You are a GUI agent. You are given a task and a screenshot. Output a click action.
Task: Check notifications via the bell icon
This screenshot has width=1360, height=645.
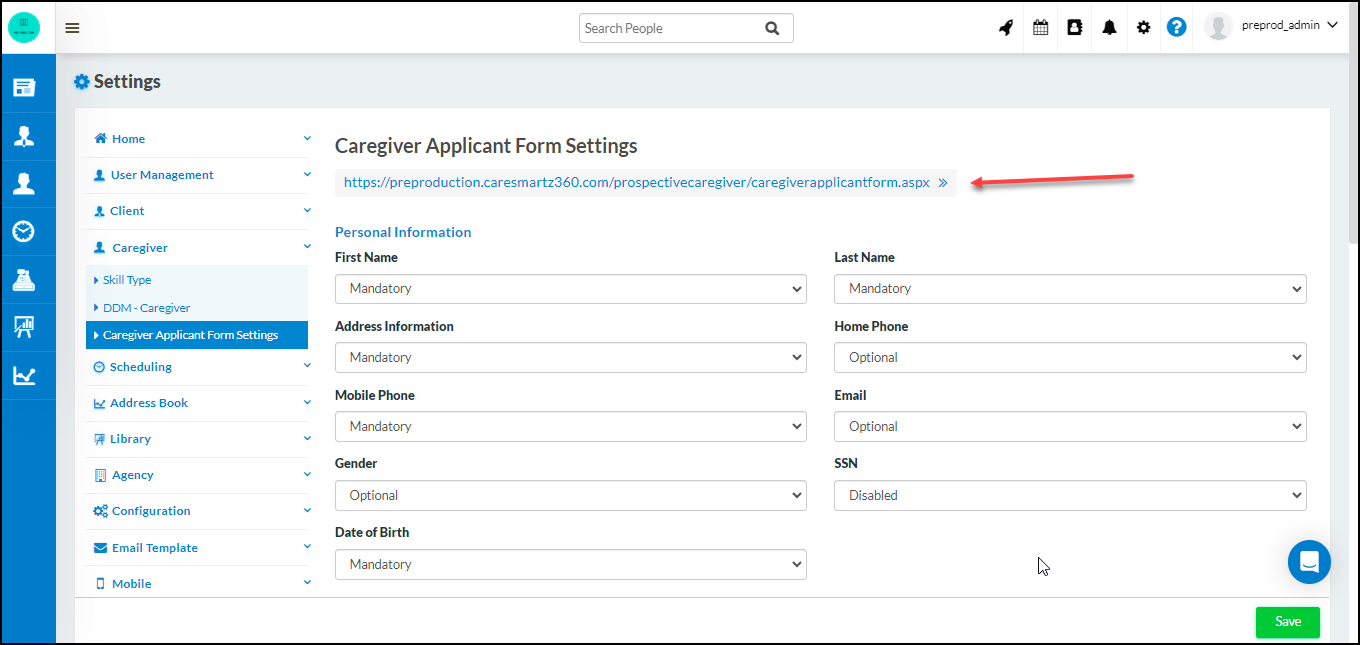tap(1109, 27)
